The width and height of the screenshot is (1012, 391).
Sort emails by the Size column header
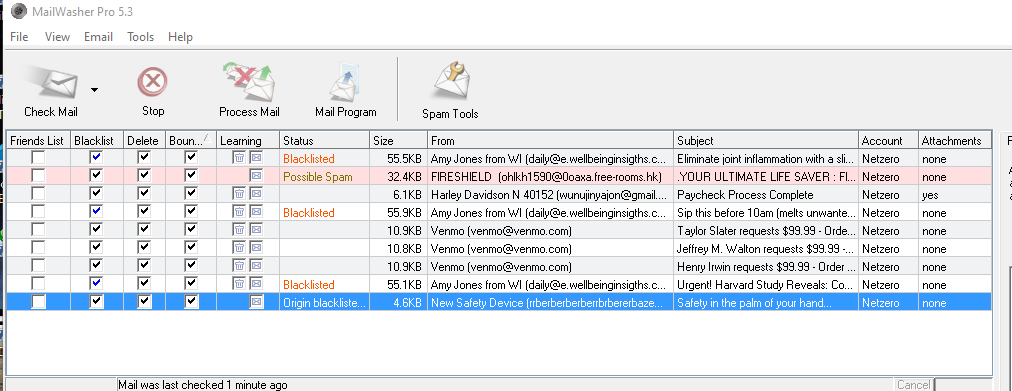point(399,141)
